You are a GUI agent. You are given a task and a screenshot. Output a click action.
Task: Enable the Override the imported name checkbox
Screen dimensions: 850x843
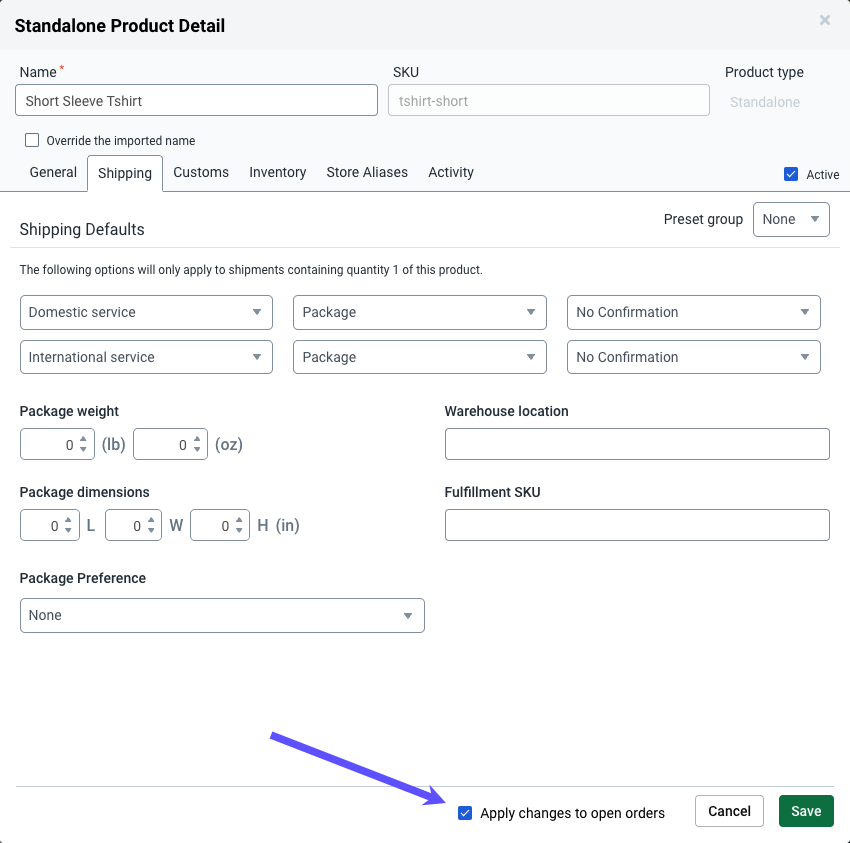point(31,140)
